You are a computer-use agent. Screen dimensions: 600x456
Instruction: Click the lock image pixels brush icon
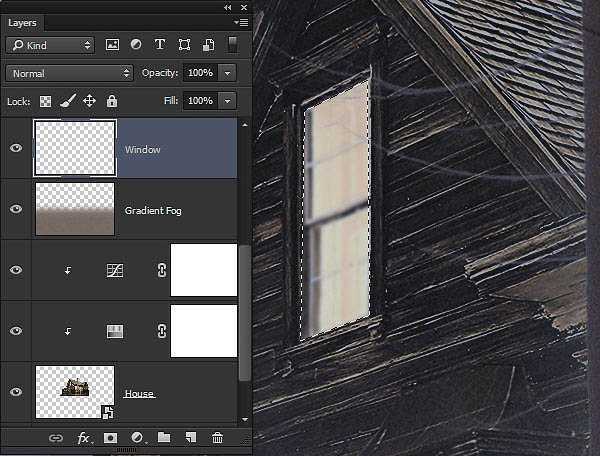click(67, 101)
